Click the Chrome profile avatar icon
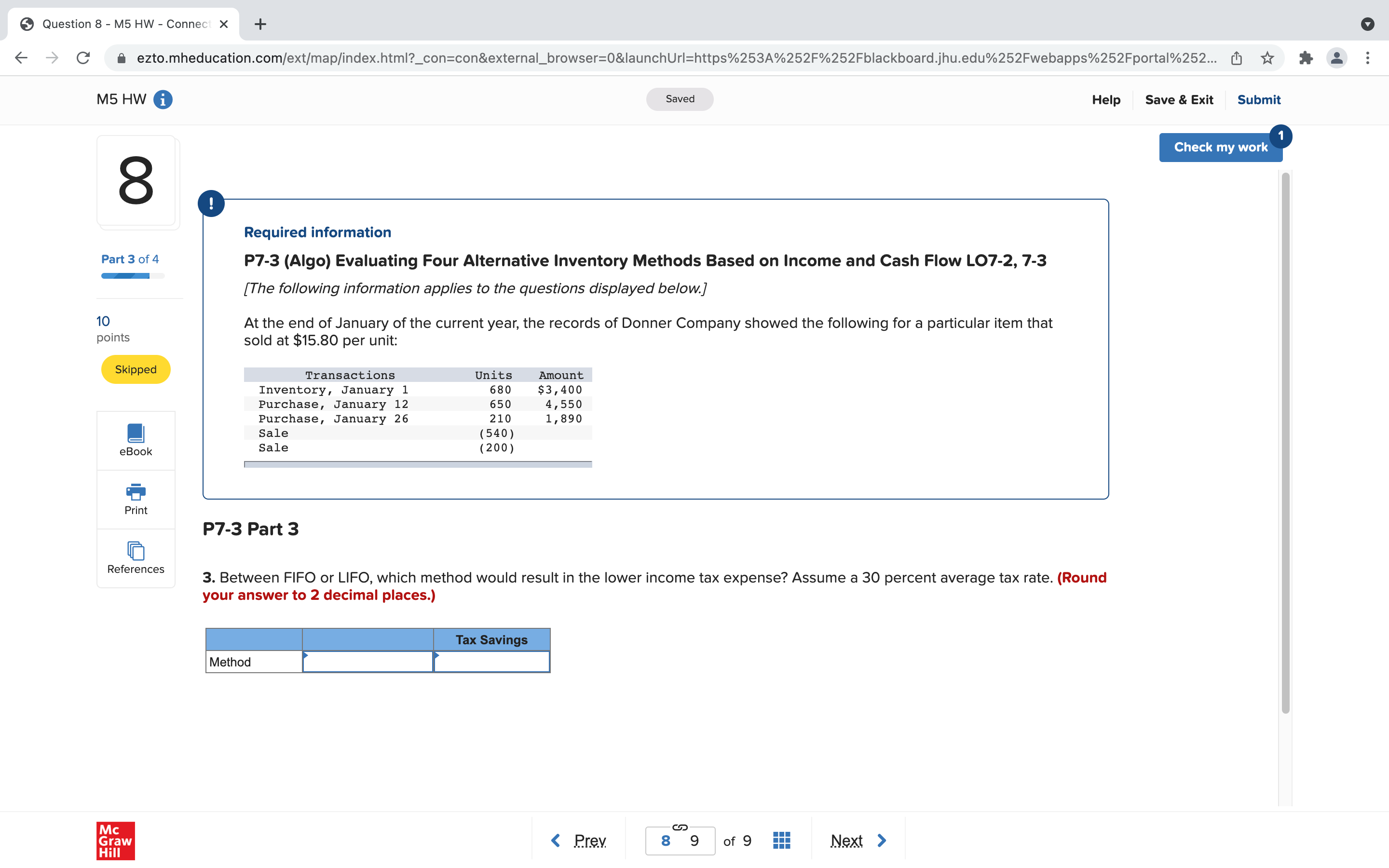 1337,57
